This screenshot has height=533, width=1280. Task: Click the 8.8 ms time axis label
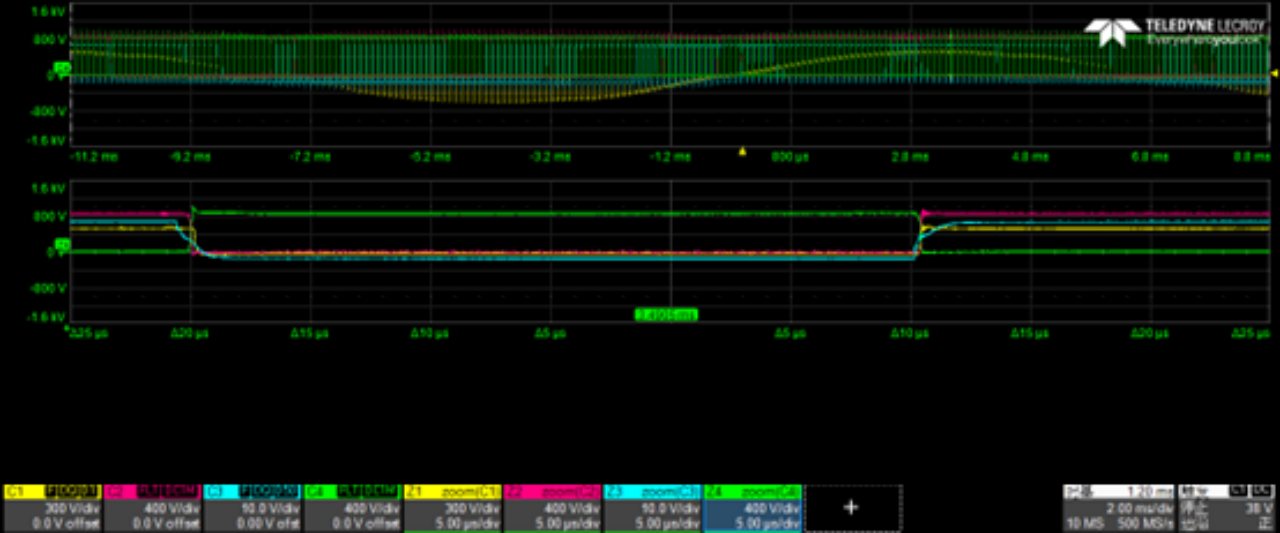[1251, 157]
